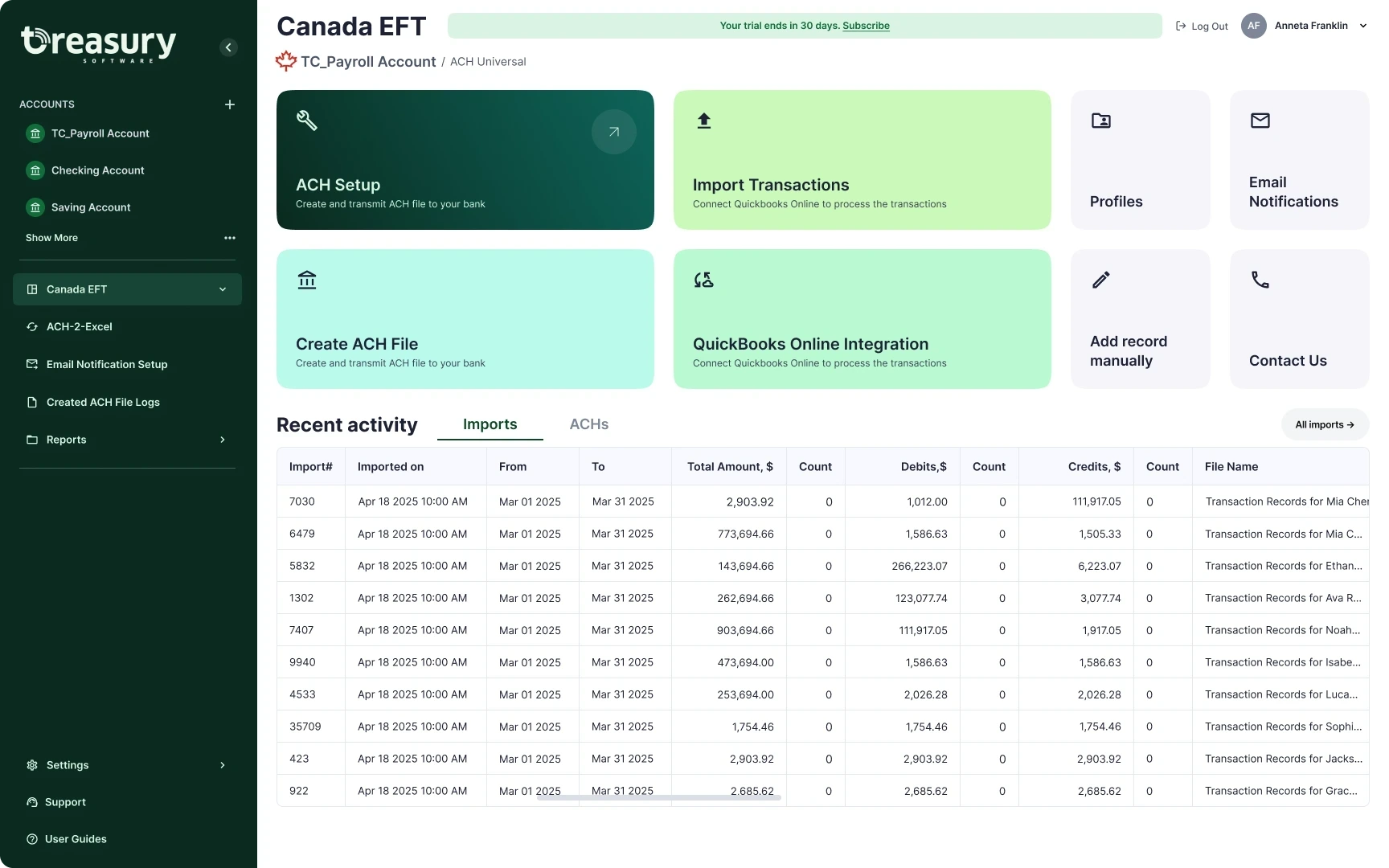This screenshot has width=1389, height=868.
Task: Open the three-dots menu beside Show More
Action: (x=230, y=238)
